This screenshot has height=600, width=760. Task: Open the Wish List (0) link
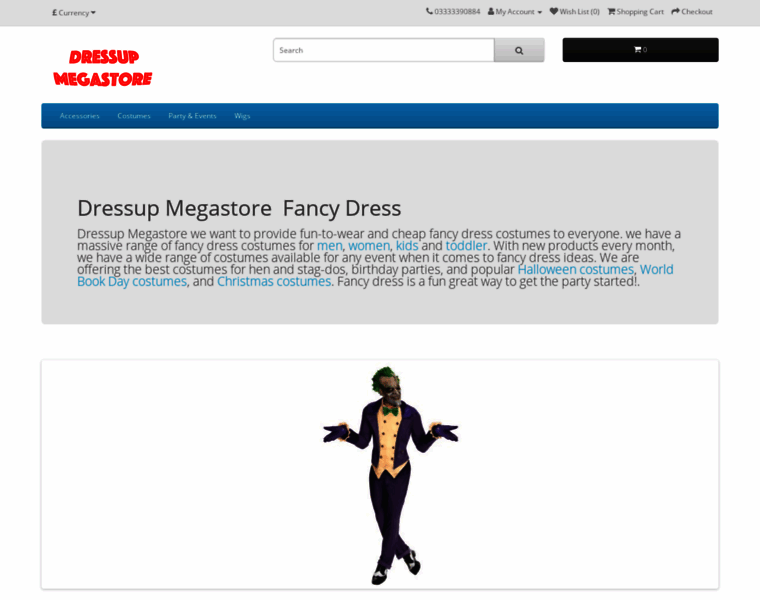click(x=575, y=12)
